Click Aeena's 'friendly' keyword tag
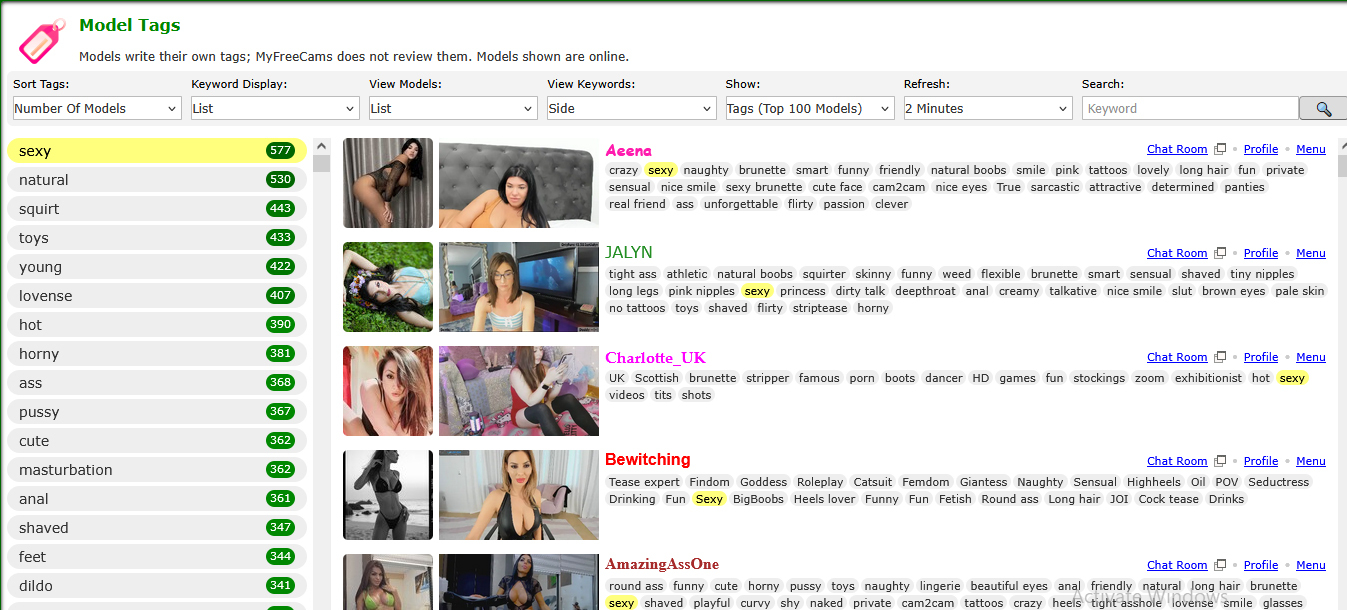 [x=900, y=170]
